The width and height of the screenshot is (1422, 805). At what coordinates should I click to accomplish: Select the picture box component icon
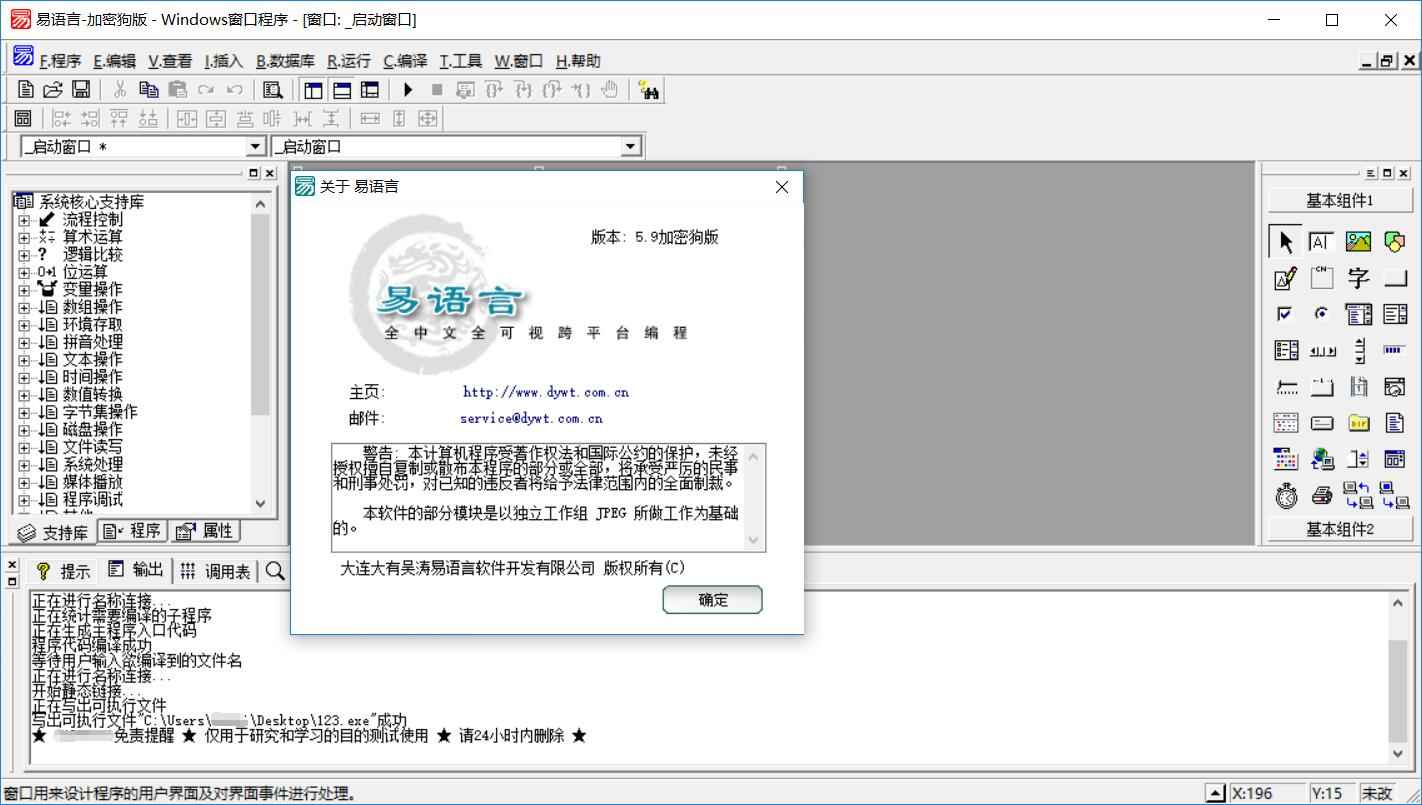pyautogui.click(x=1358, y=240)
